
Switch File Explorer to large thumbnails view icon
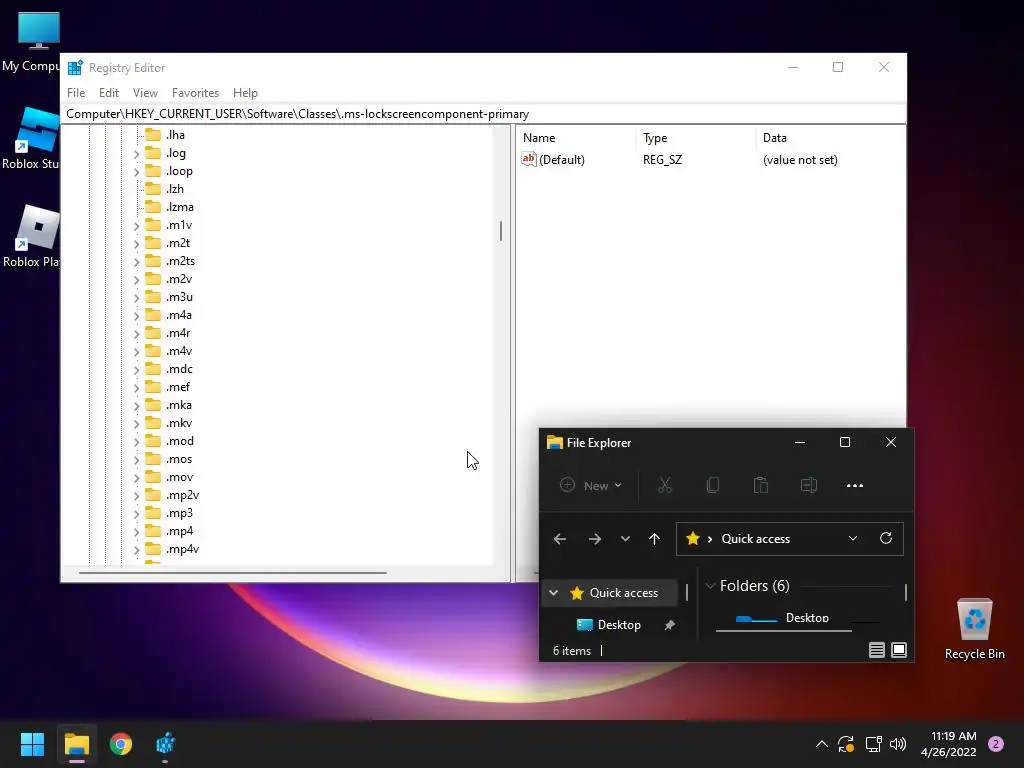[x=899, y=650]
